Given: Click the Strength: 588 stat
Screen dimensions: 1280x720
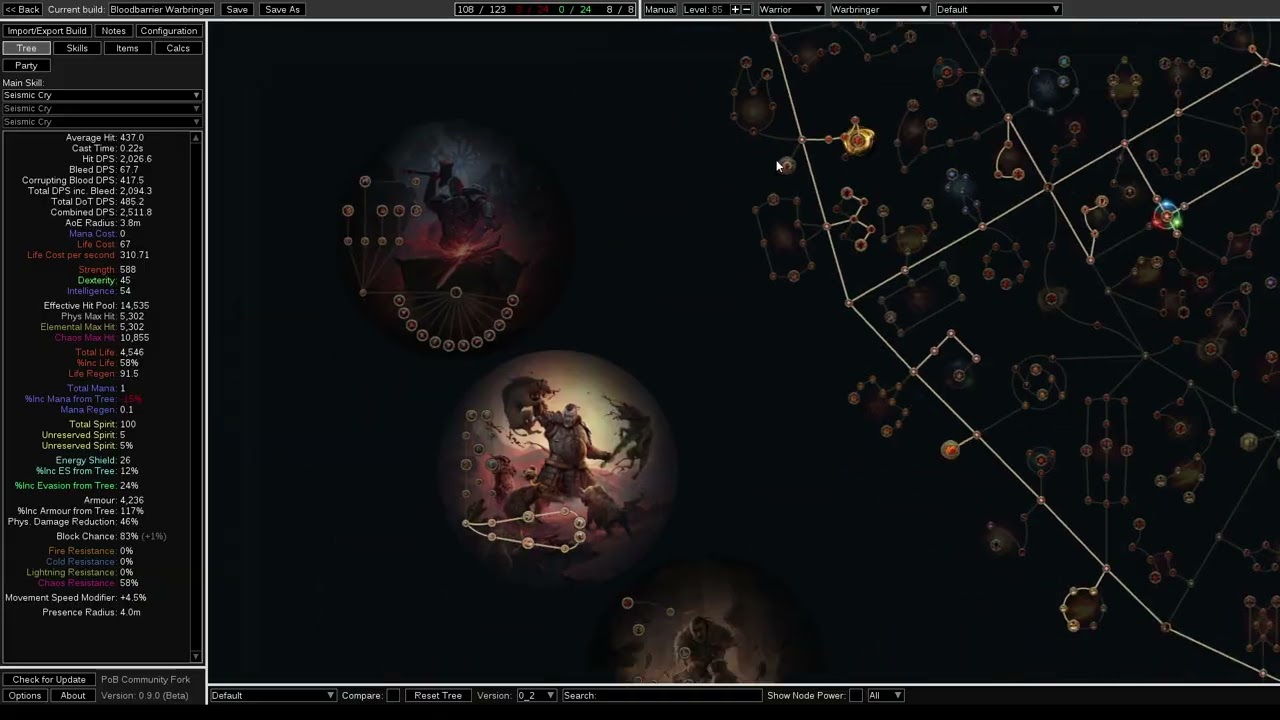Looking at the screenshot, I should click(107, 270).
